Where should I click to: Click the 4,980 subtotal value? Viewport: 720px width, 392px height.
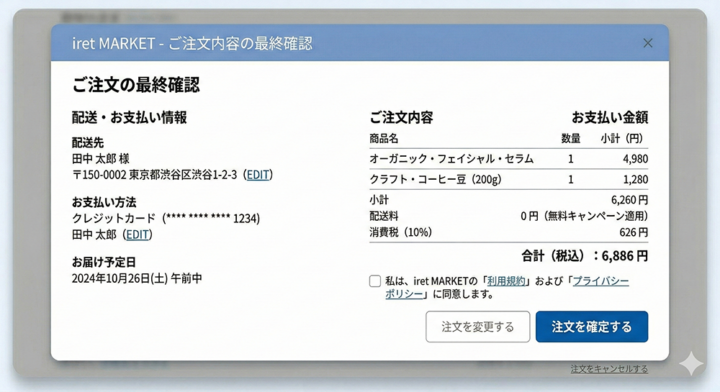(x=635, y=159)
